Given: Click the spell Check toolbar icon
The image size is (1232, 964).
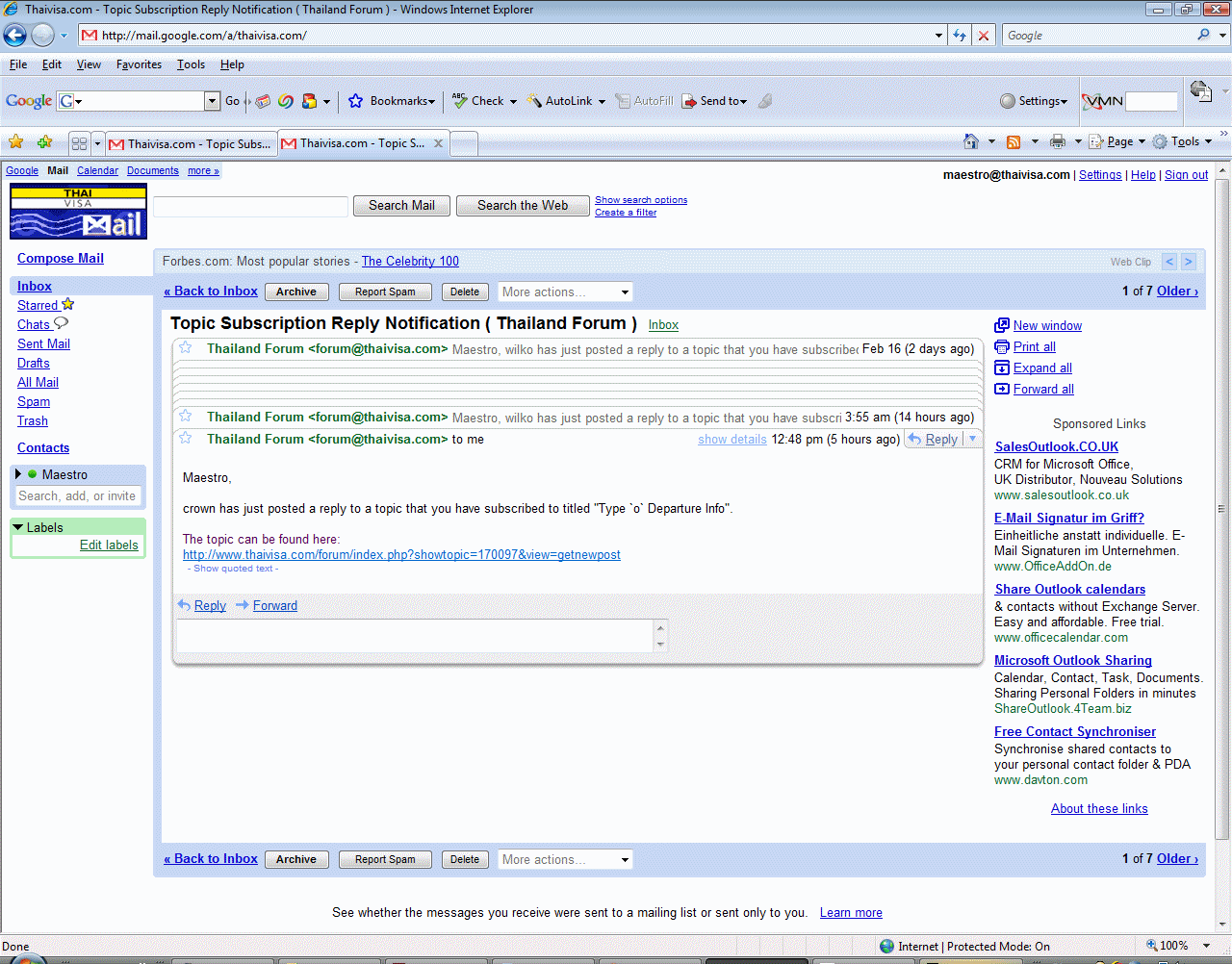Looking at the screenshot, I should pyautogui.click(x=460, y=100).
